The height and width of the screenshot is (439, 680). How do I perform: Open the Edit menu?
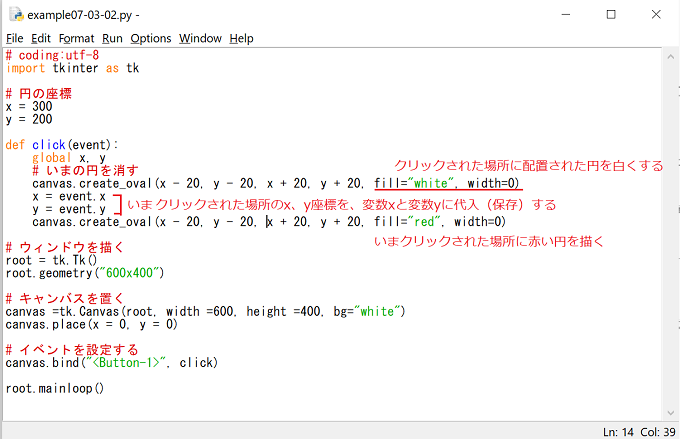(x=40, y=38)
